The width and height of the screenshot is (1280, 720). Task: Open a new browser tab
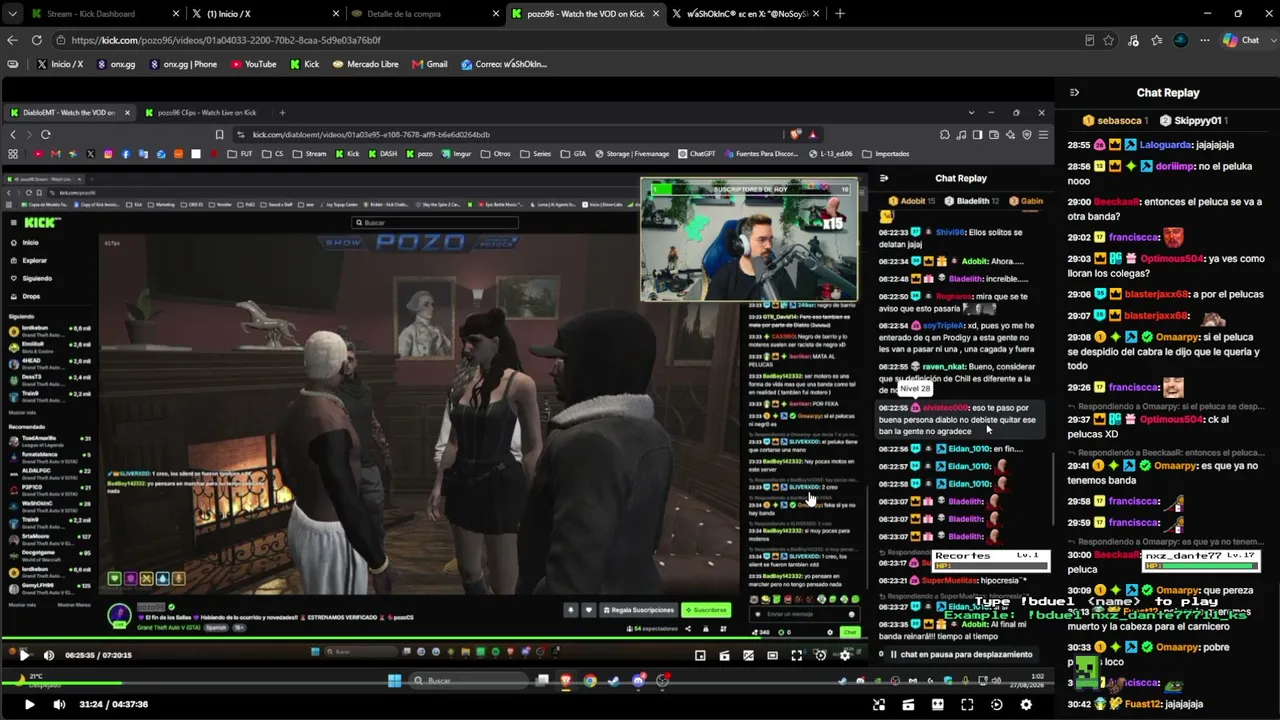pos(839,14)
